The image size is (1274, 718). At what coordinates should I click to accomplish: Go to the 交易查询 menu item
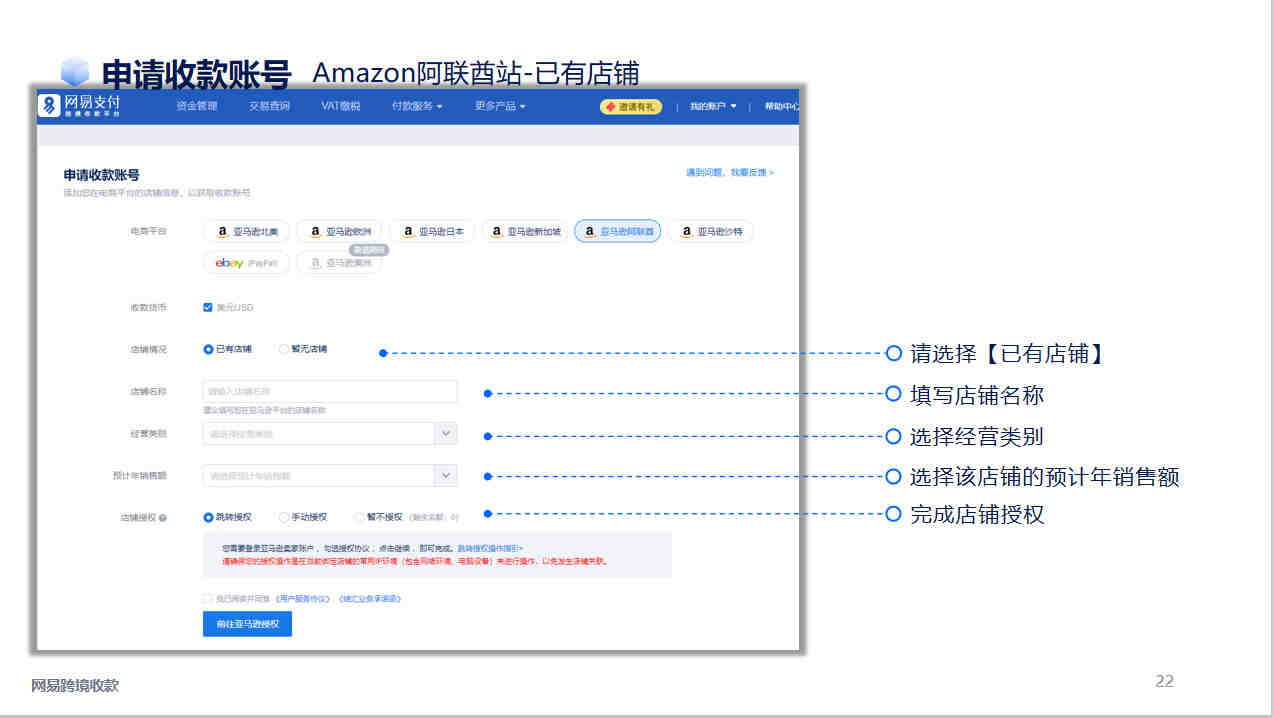coord(269,106)
